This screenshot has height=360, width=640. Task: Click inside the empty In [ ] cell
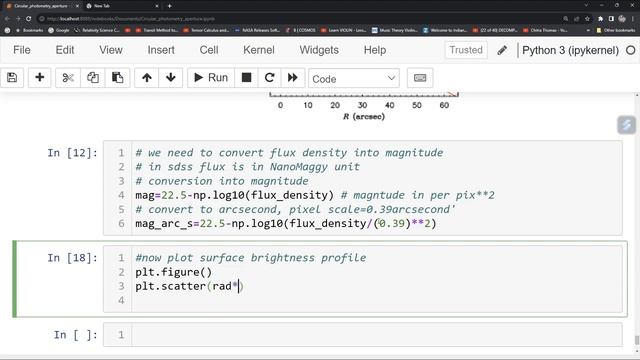pos(377,335)
